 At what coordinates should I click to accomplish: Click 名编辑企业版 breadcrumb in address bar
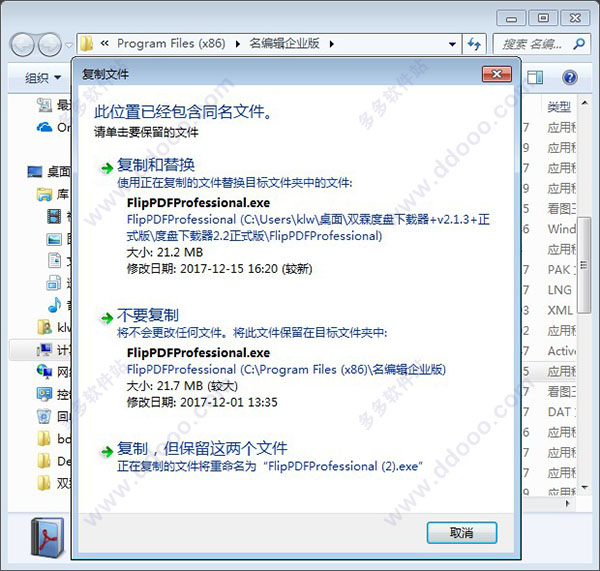pyautogui.click(x=284, y=44)
